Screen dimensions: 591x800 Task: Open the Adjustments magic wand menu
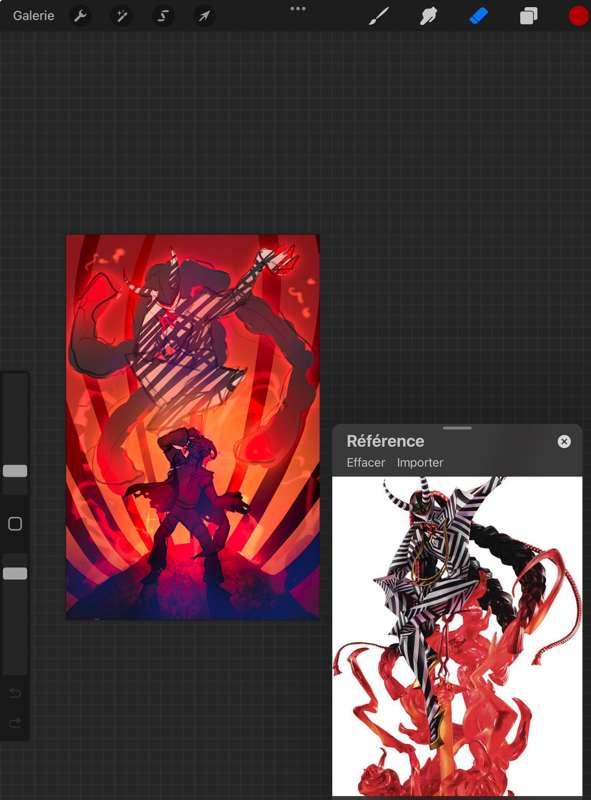[x=121, y=16]
